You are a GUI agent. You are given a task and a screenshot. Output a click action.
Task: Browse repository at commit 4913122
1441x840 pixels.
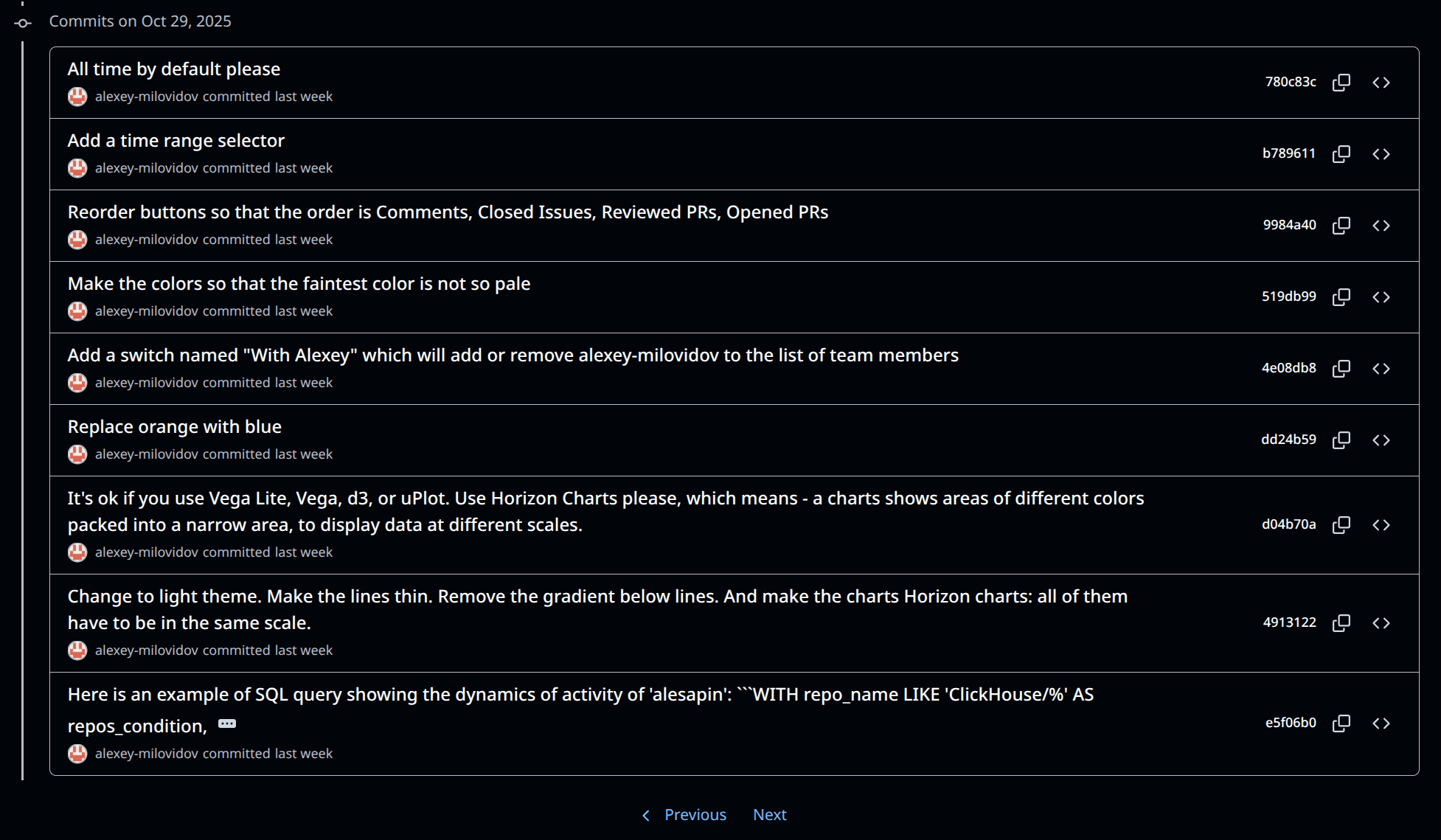[1381, 623]
